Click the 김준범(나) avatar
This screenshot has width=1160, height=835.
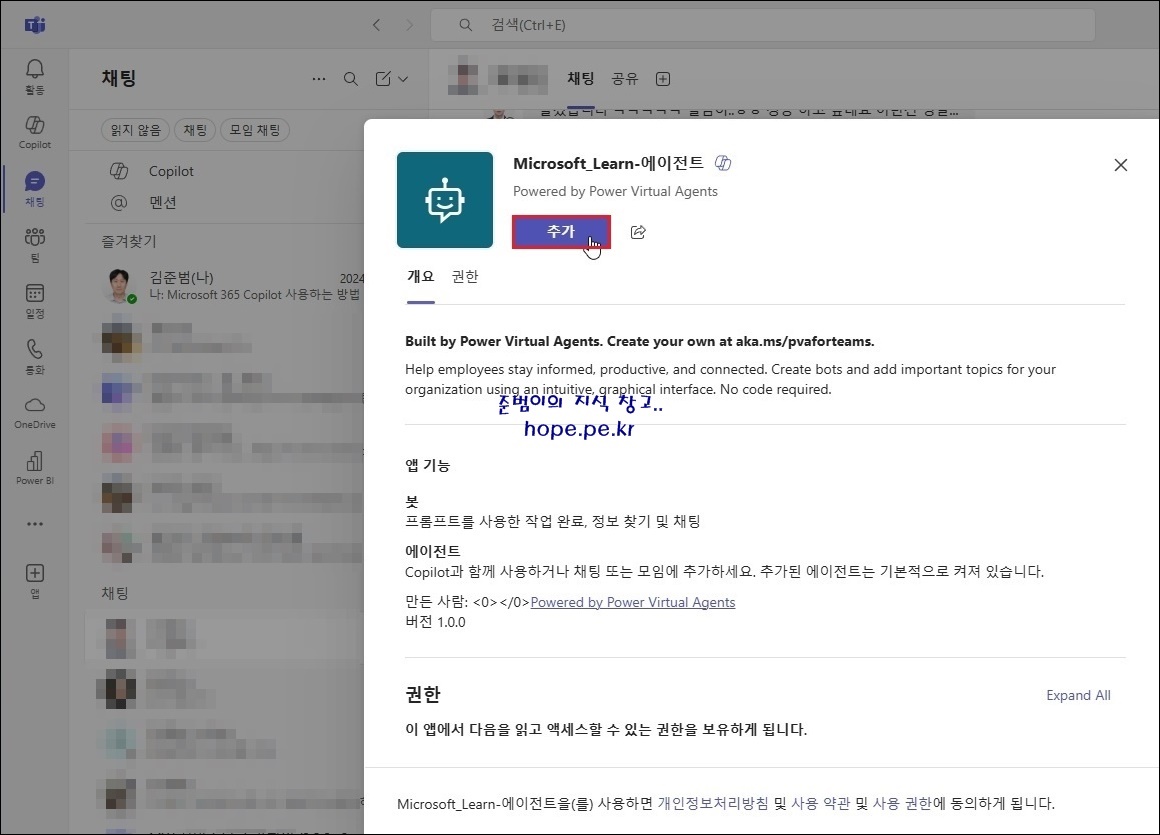[119, 286]
